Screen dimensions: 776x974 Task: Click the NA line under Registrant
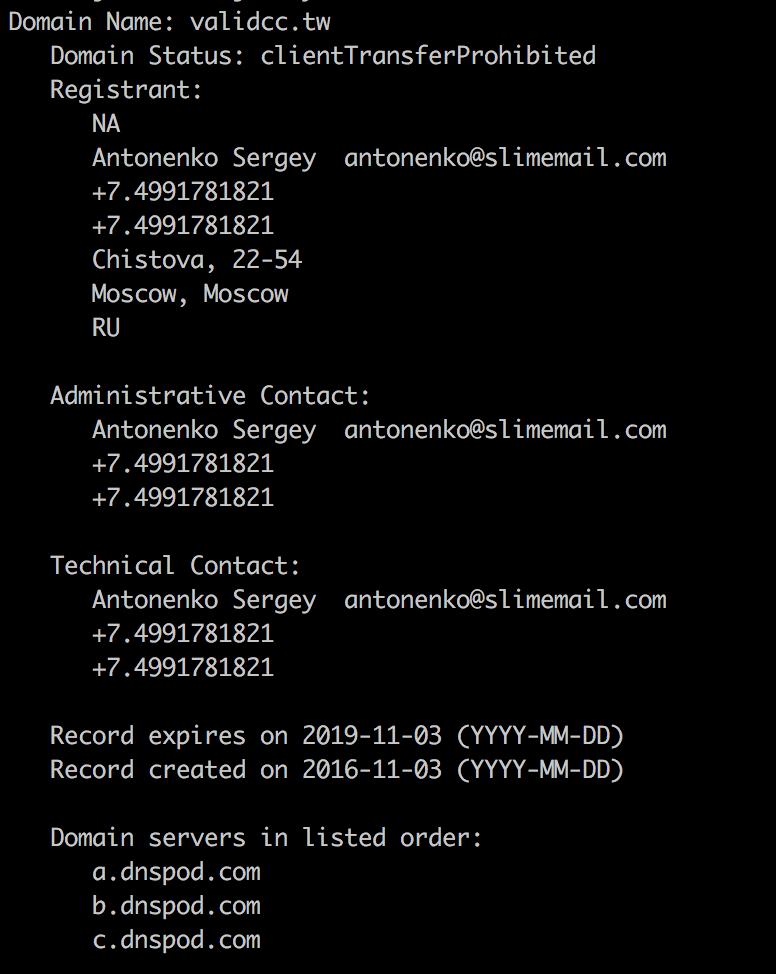click(x=106, y=123)
